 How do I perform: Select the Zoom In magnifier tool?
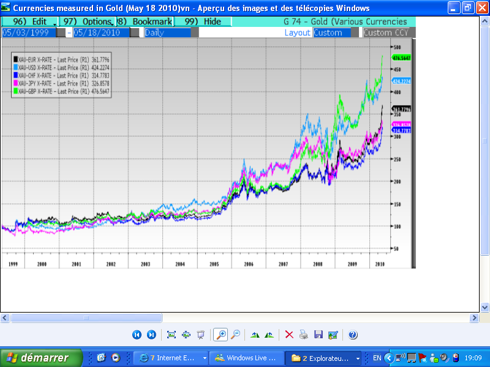[x=221, y=335]
